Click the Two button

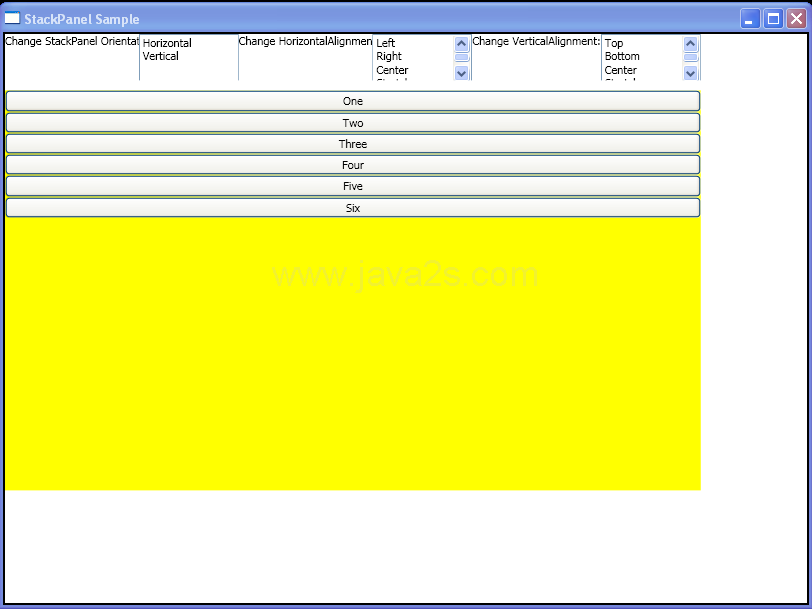353,123
